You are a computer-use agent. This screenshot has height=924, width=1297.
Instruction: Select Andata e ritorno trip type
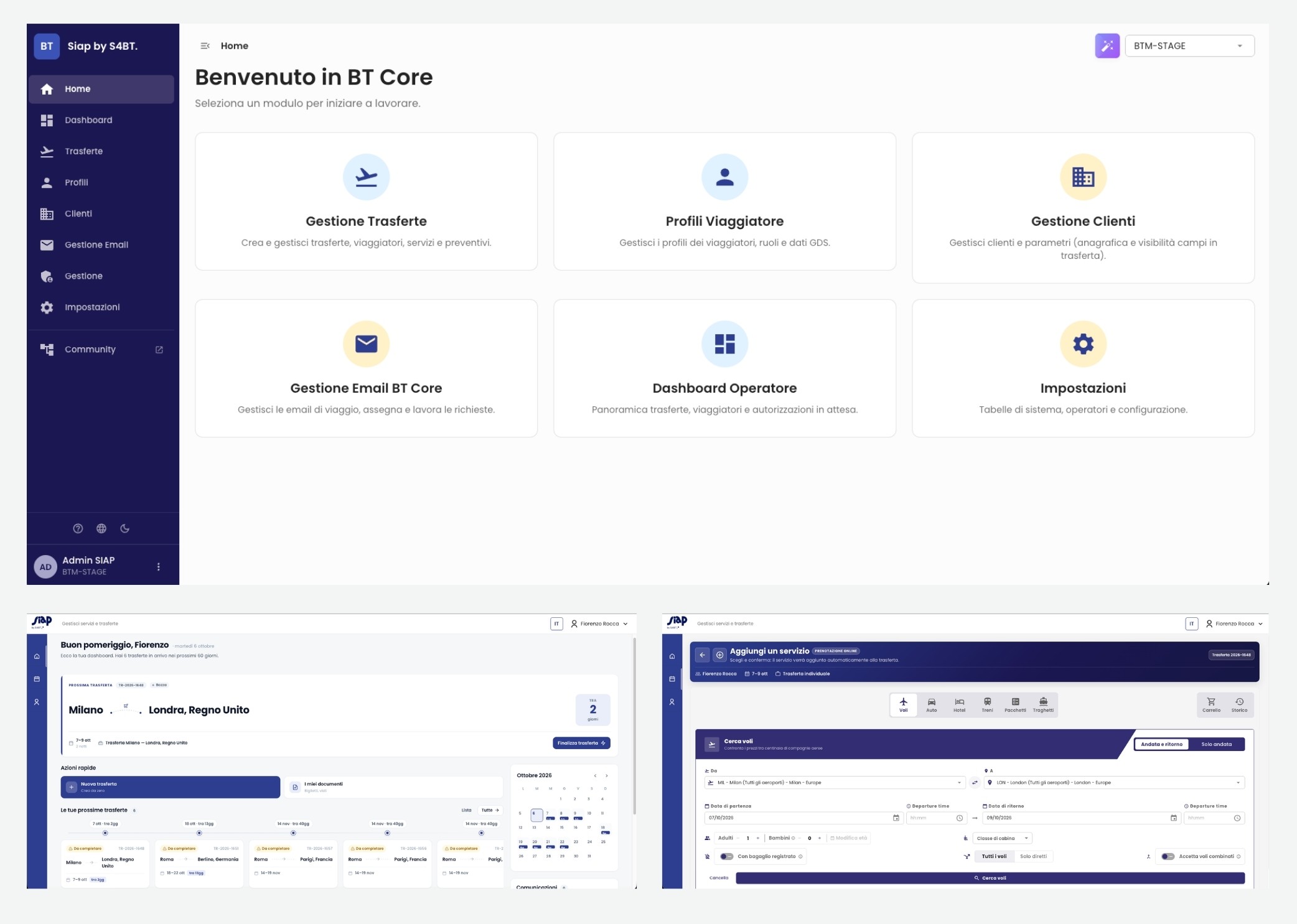[x=1161, y=744]
